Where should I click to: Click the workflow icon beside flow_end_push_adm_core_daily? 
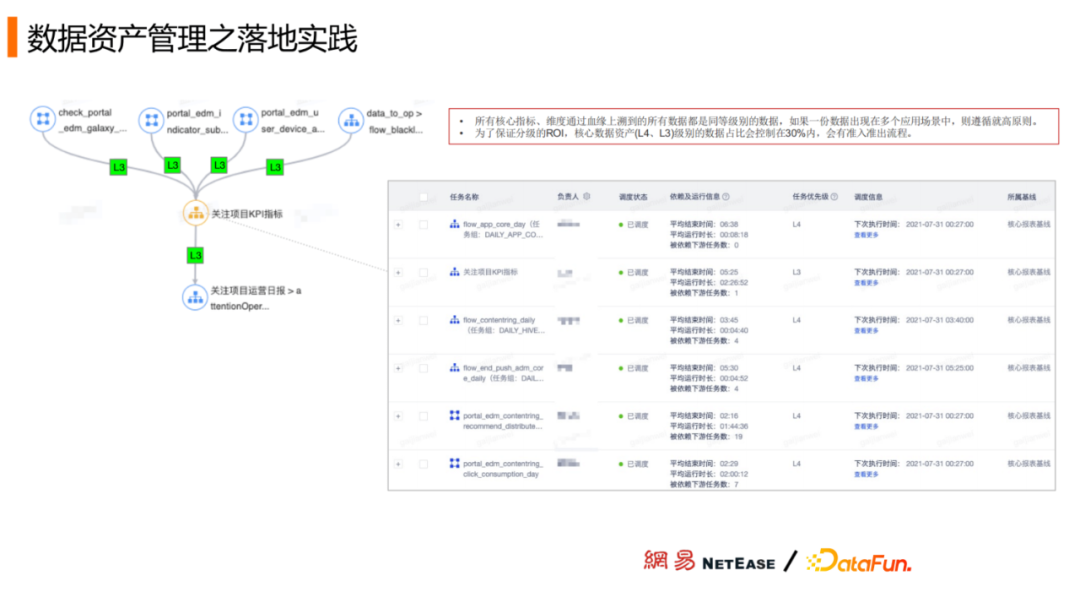(x=455, y=368)
